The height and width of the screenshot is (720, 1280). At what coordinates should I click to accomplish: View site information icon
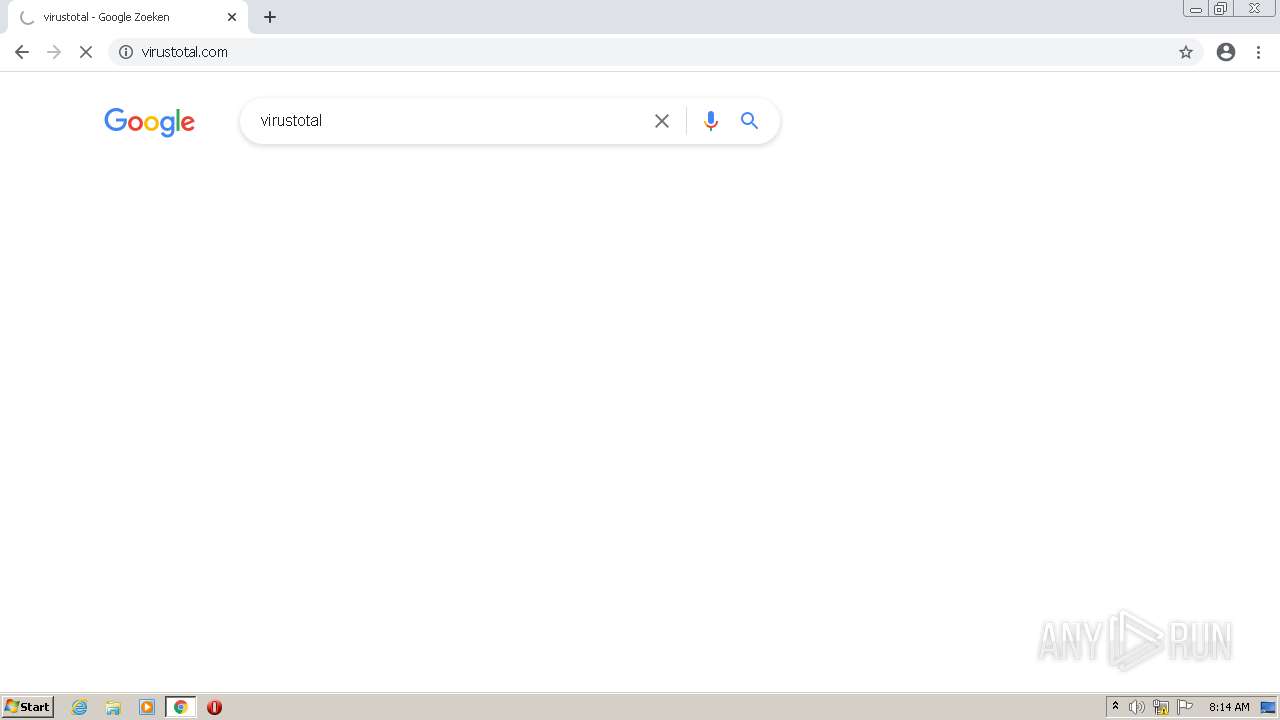tap(126, 52)
